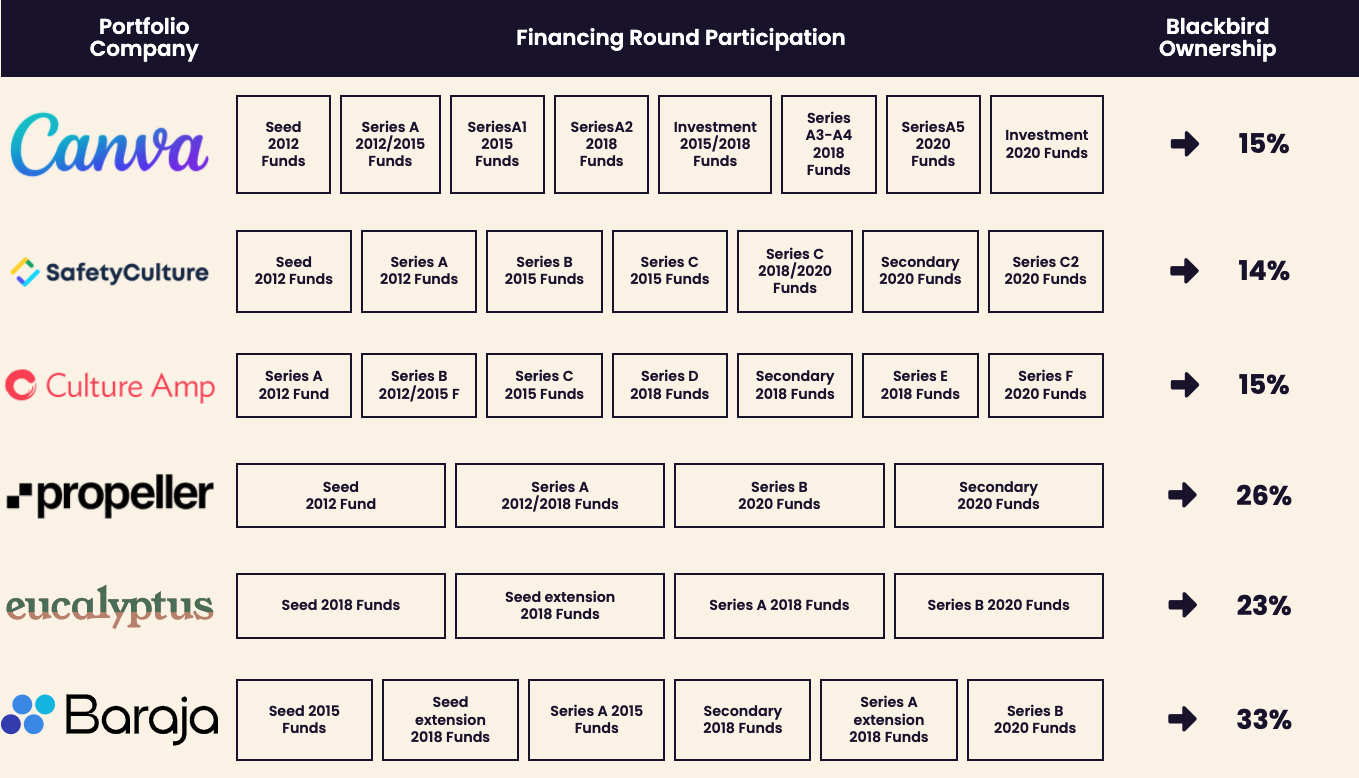Click the Canva logo
Image resolution: width=1359 pixels, height=778 pixels.
coord(109,145)
